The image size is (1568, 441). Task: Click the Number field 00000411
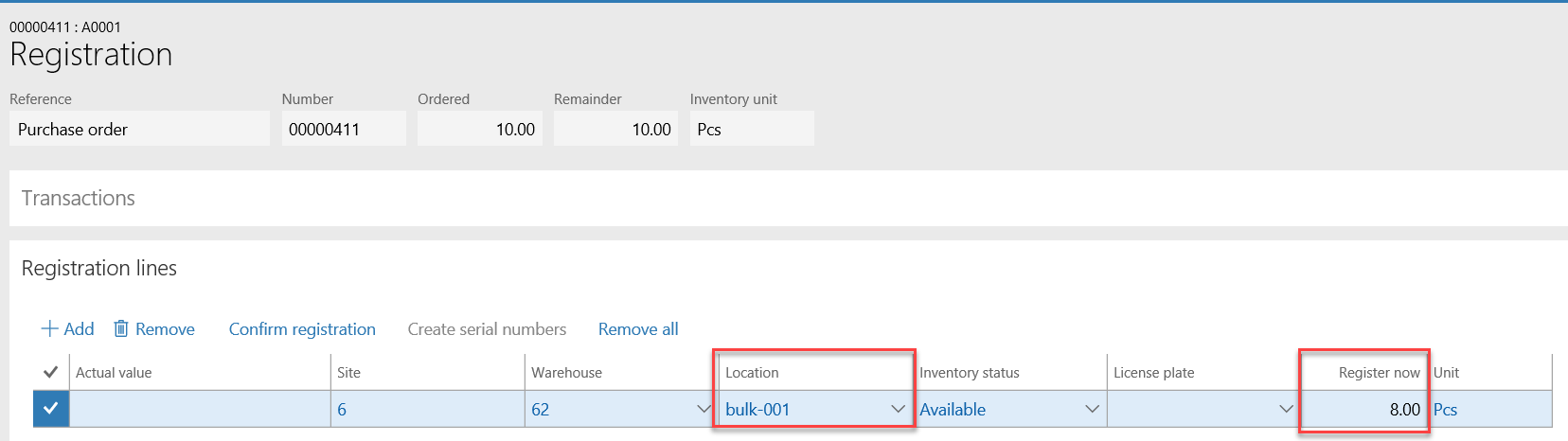pyautogui.click(x=344, y=129)
